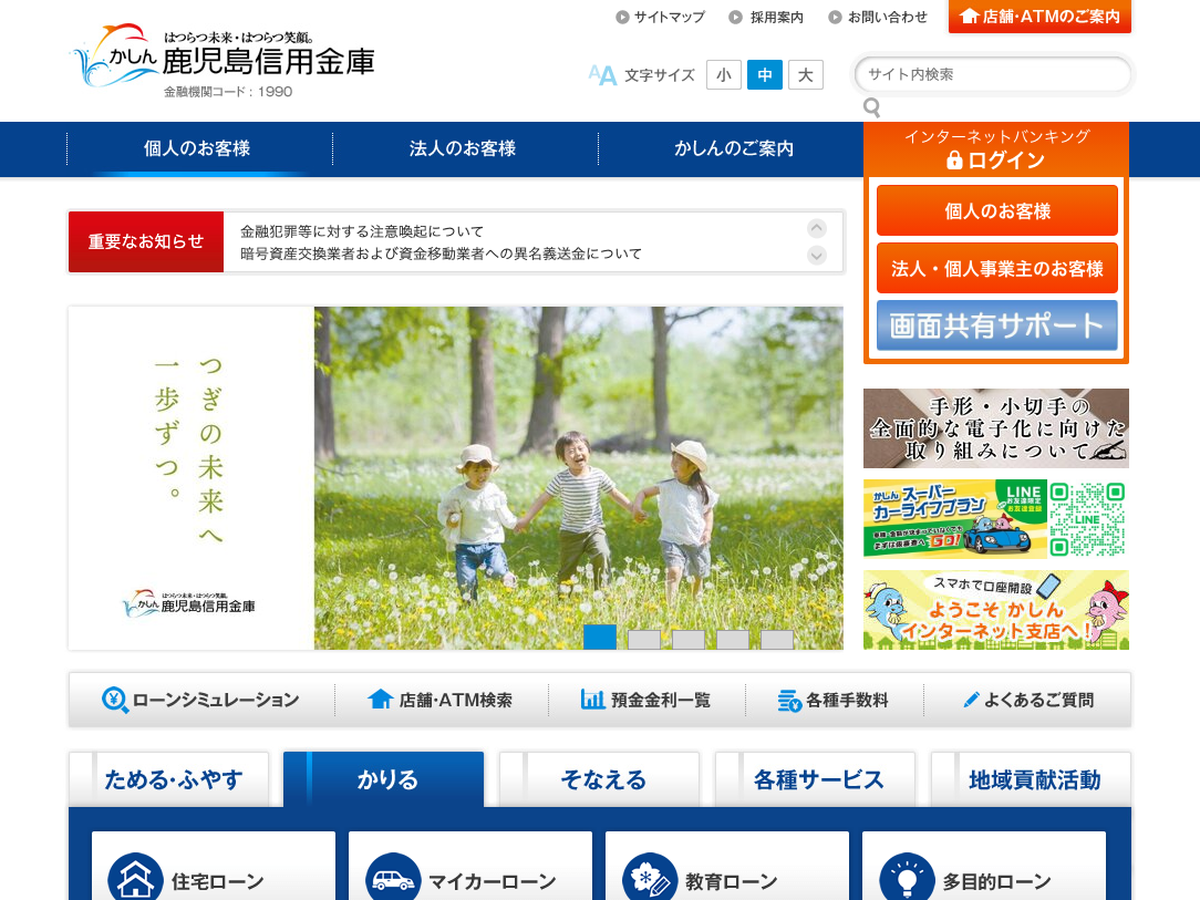Select the second carousel slide indicator
1200x900 pixels.
(644, 640)
